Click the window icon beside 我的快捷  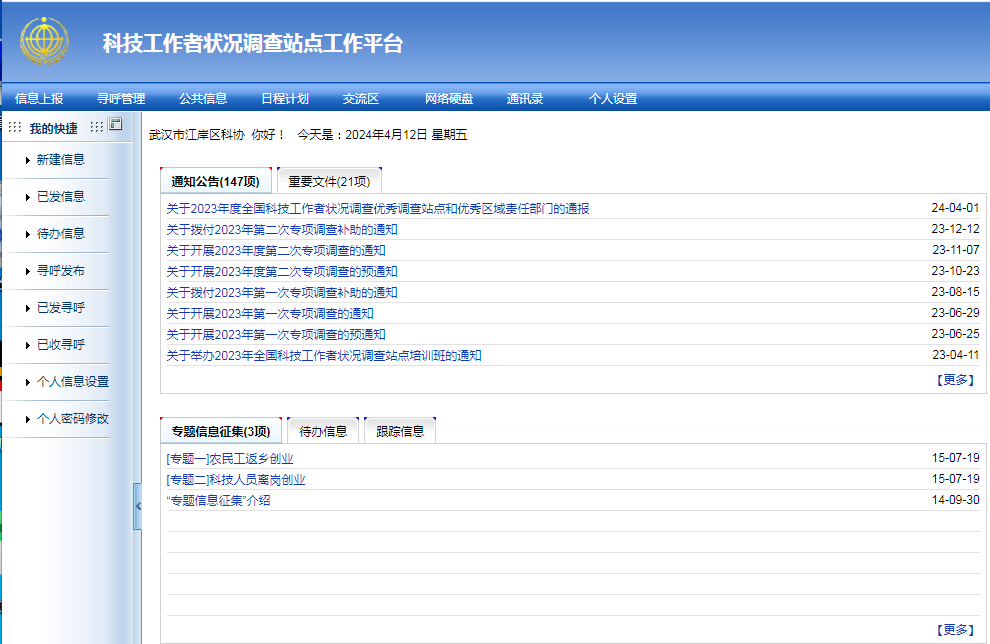[x=115, y=125]
